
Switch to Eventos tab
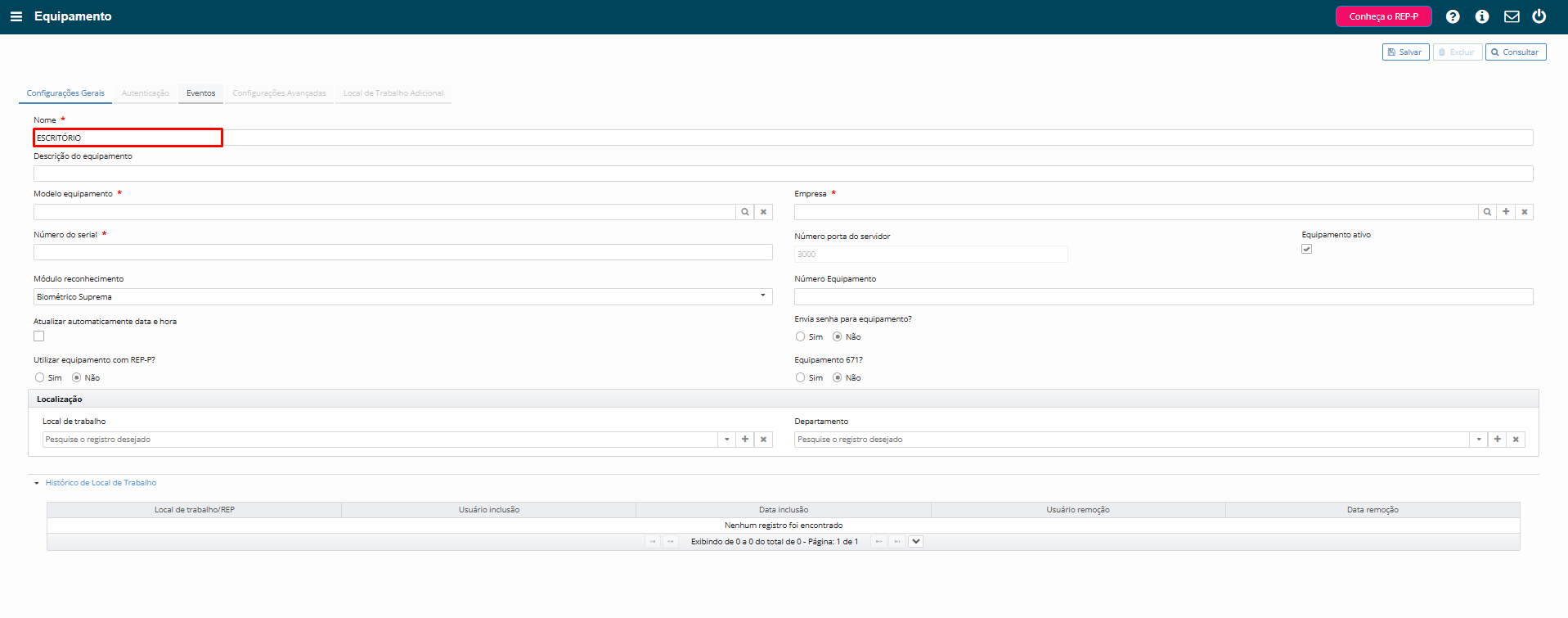click(x=200, y=93)
